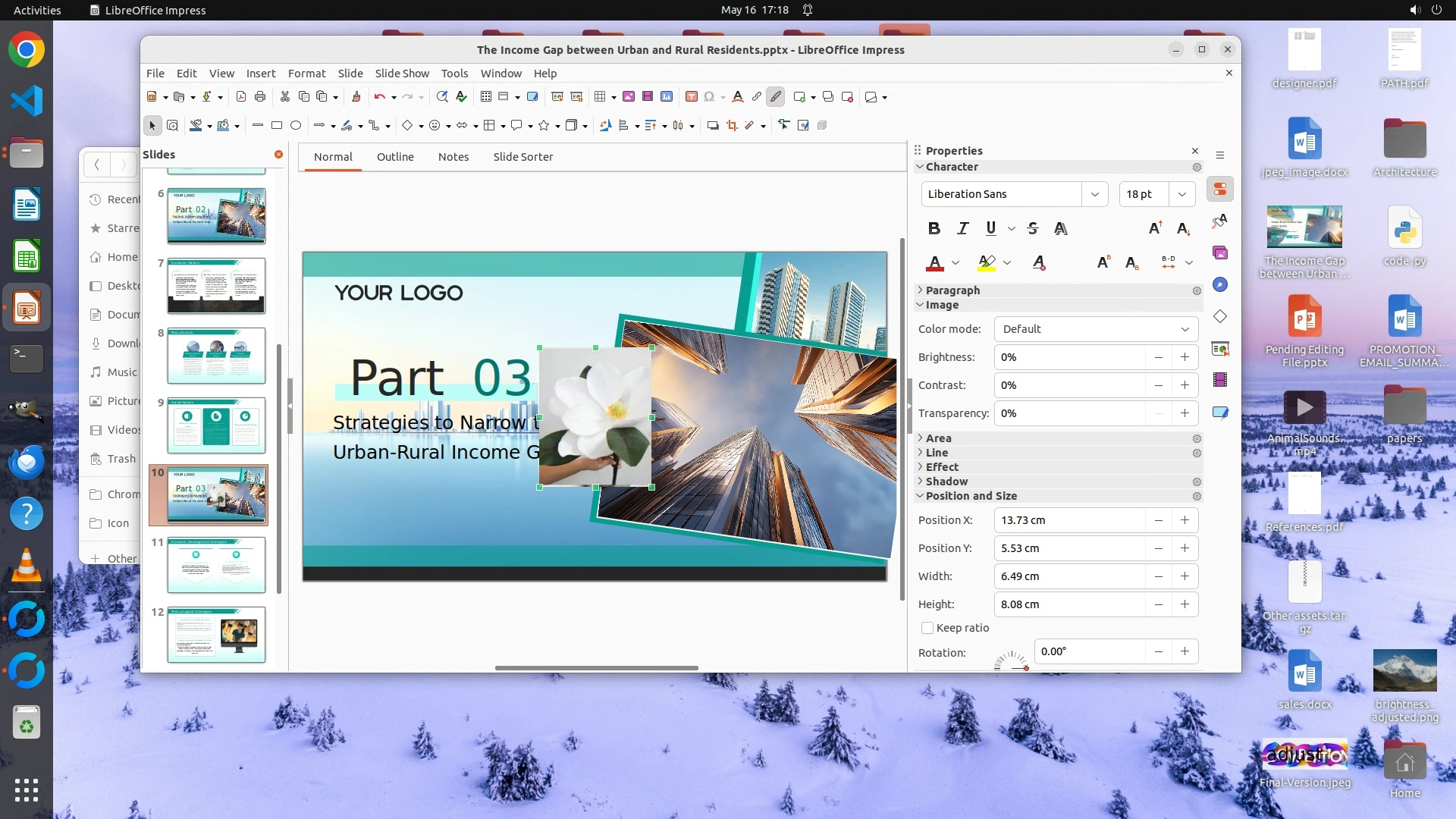1456x819 pixels.
Task: Switch to the Slide Sorter tab
Action: 523,157
